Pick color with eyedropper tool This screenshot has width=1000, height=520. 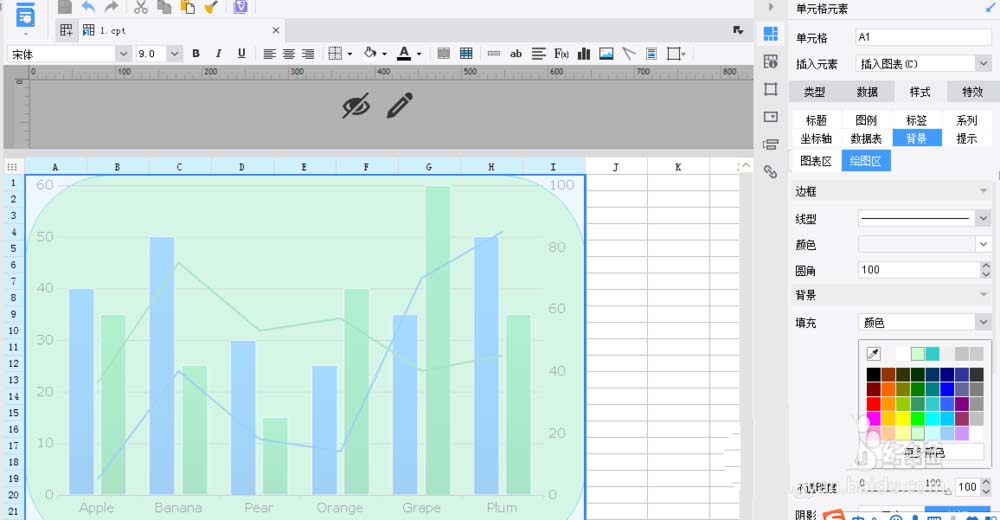point(873,353)
